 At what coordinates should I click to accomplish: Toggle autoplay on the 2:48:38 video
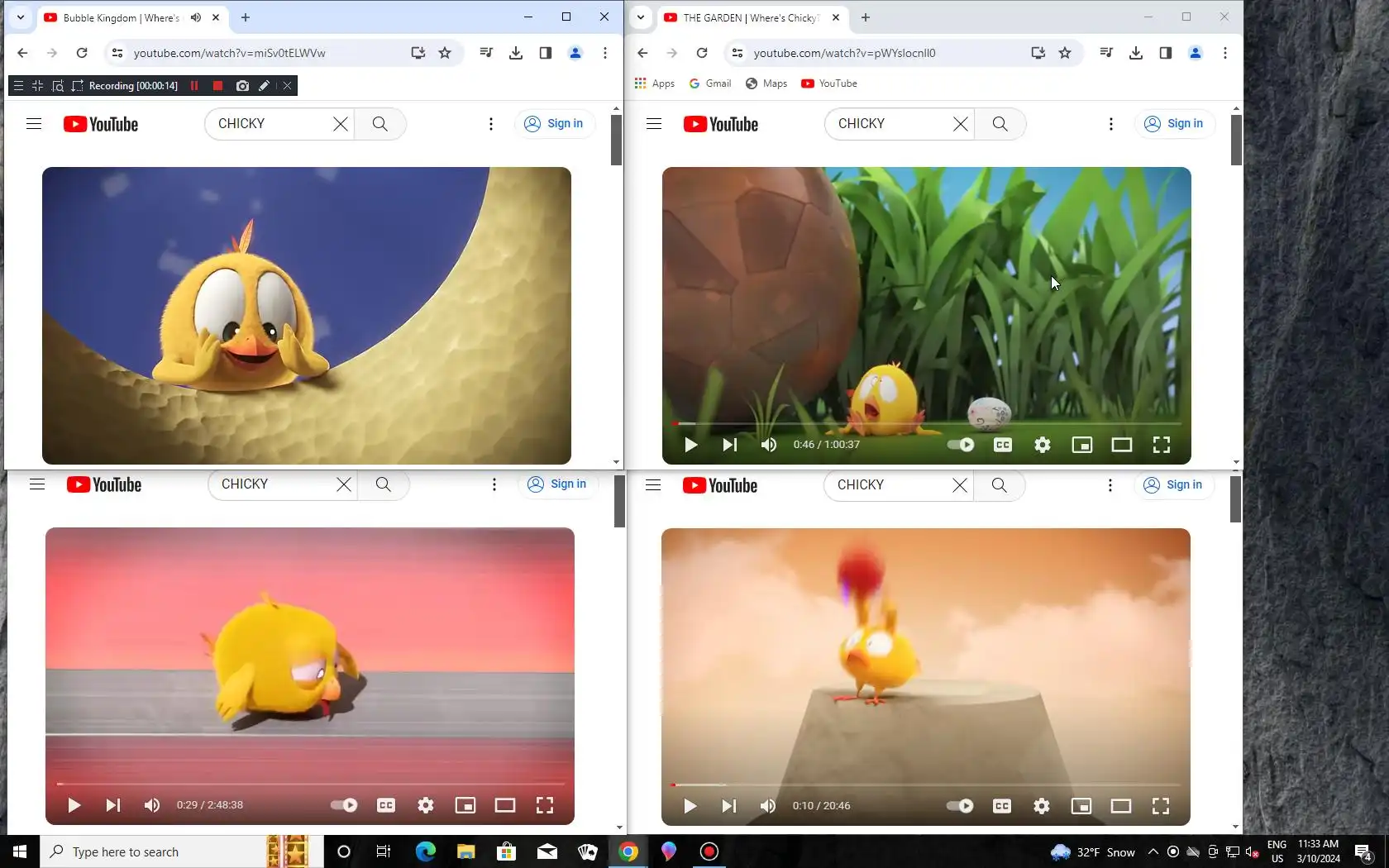(x=344, y=805)
